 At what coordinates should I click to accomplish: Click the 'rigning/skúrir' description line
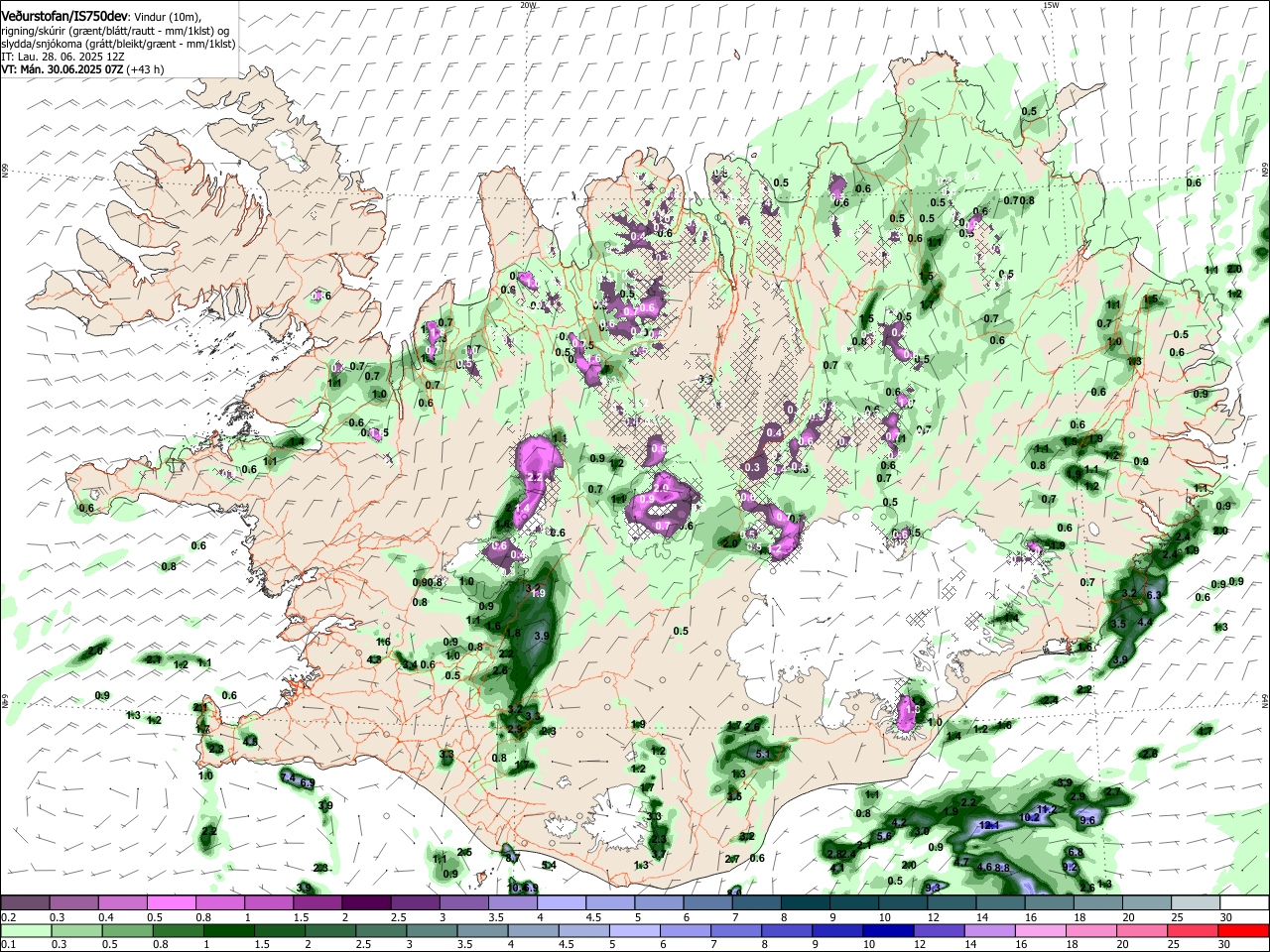[115, 31]
